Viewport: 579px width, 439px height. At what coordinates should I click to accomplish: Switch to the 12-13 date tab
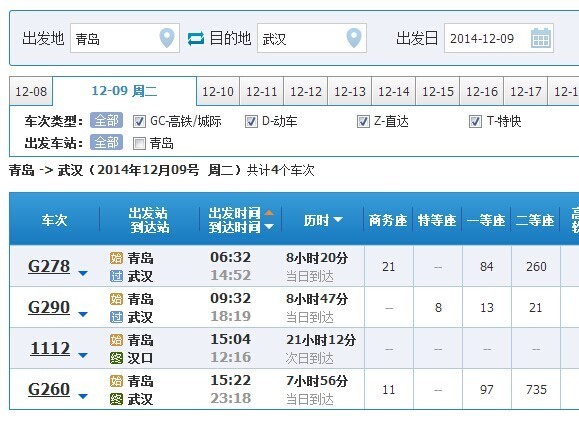(350, 91)
